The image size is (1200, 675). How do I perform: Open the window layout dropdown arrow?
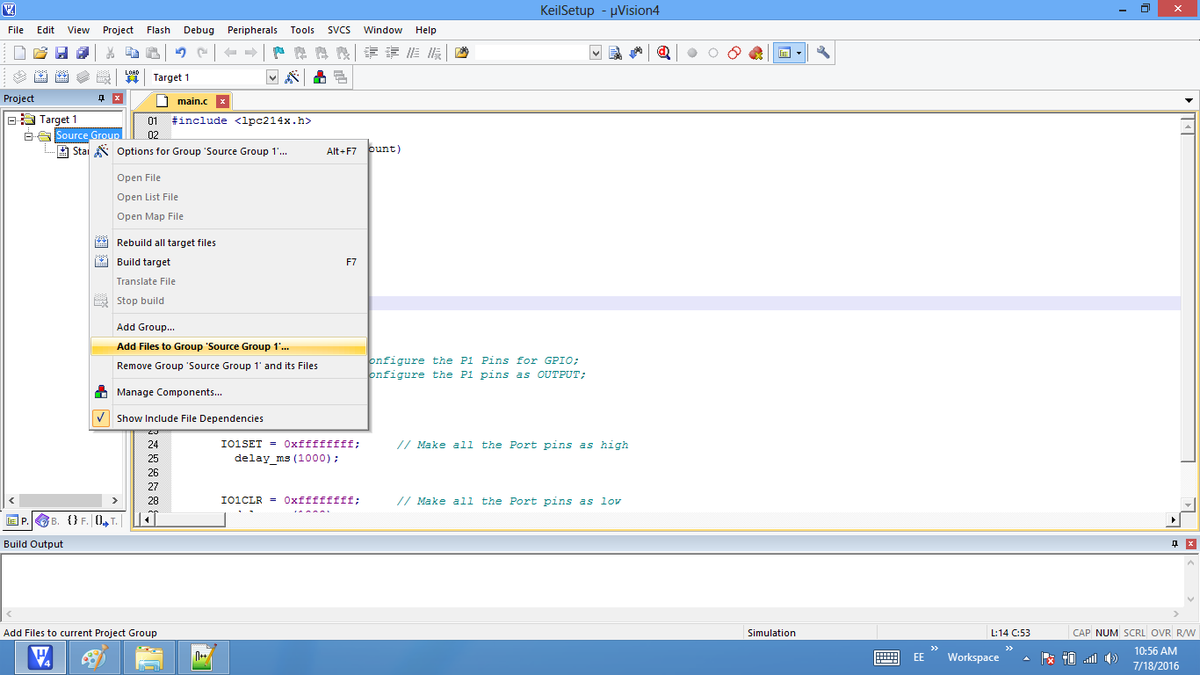click(801, 53)
